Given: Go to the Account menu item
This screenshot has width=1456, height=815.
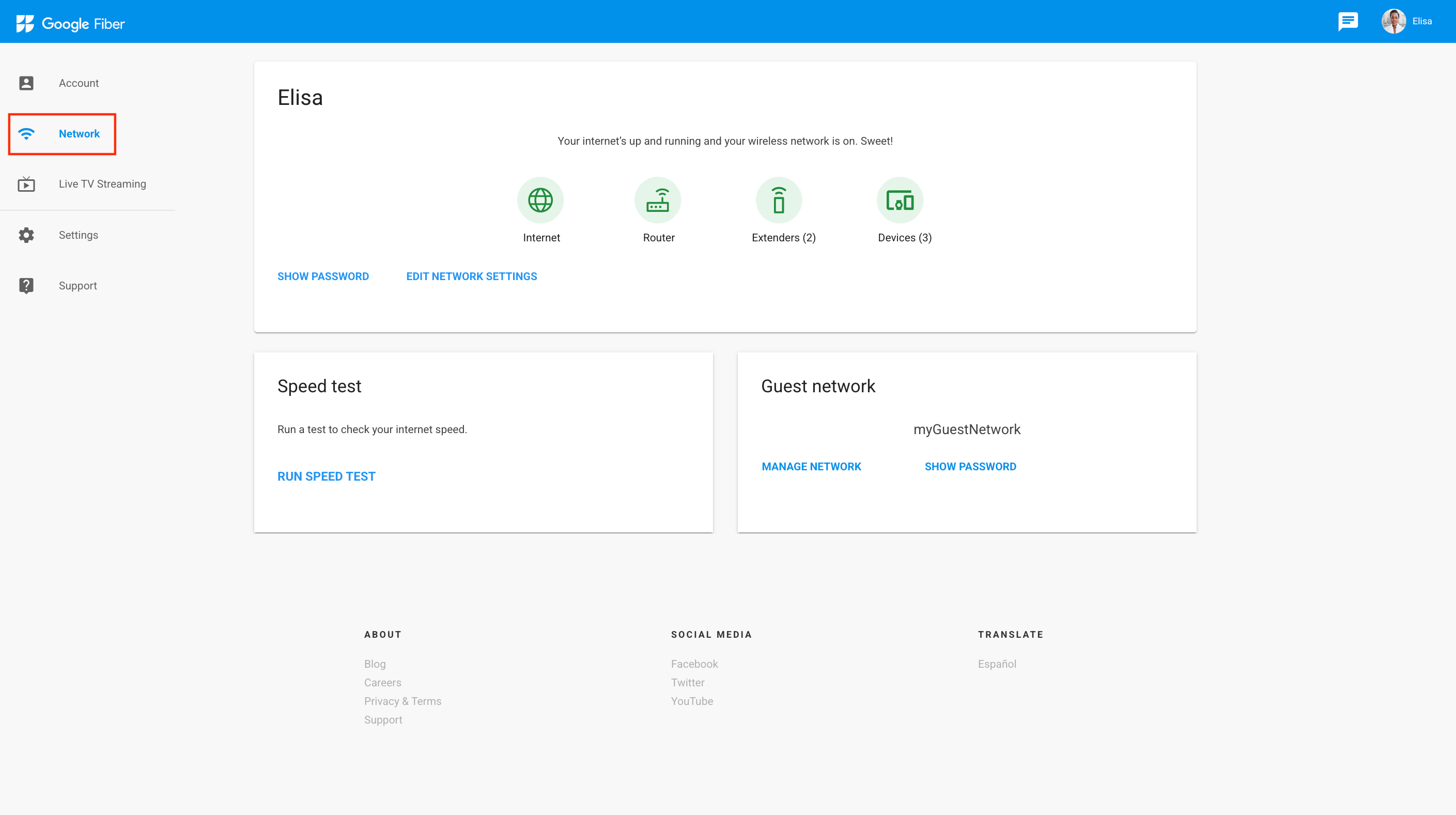Looking at the screenshot, I should (79, 83).
